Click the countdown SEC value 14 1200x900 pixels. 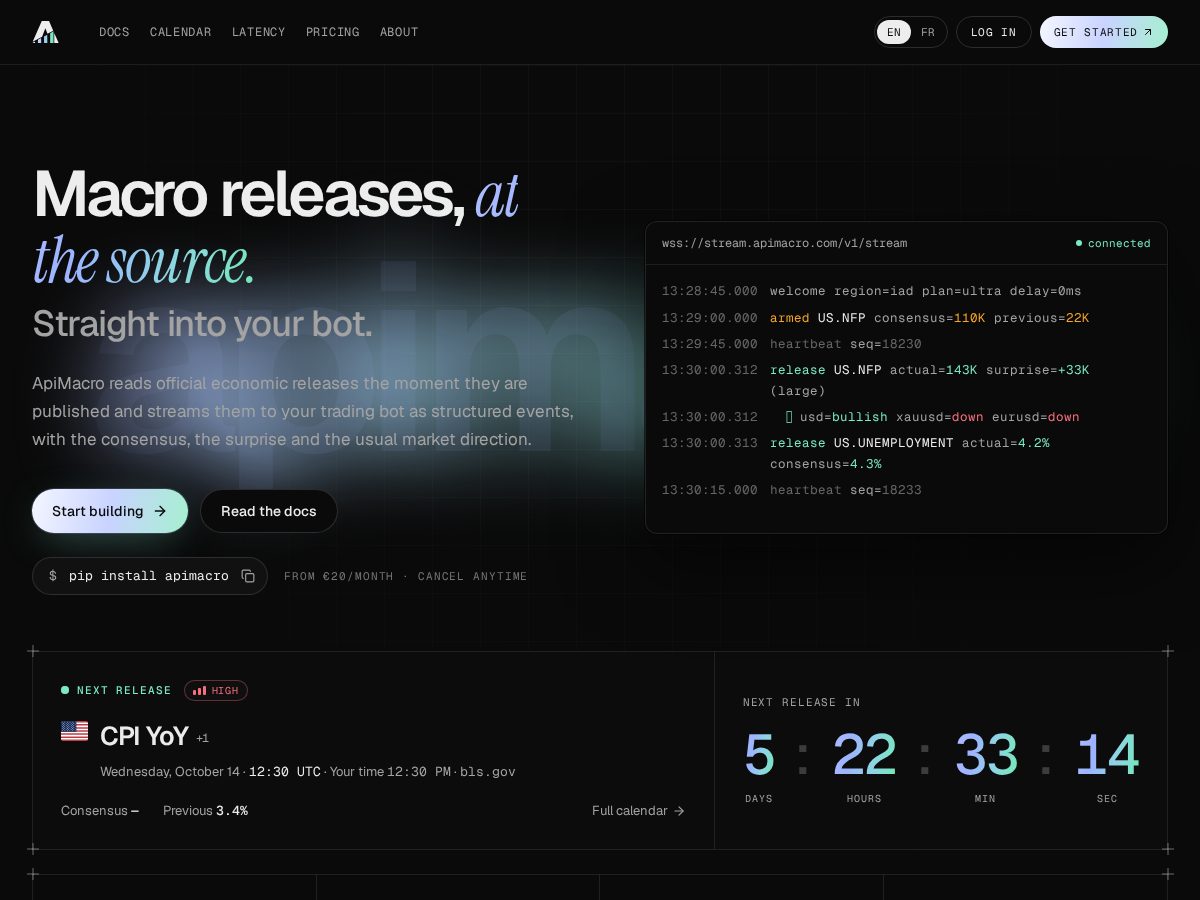(1107, 755)
